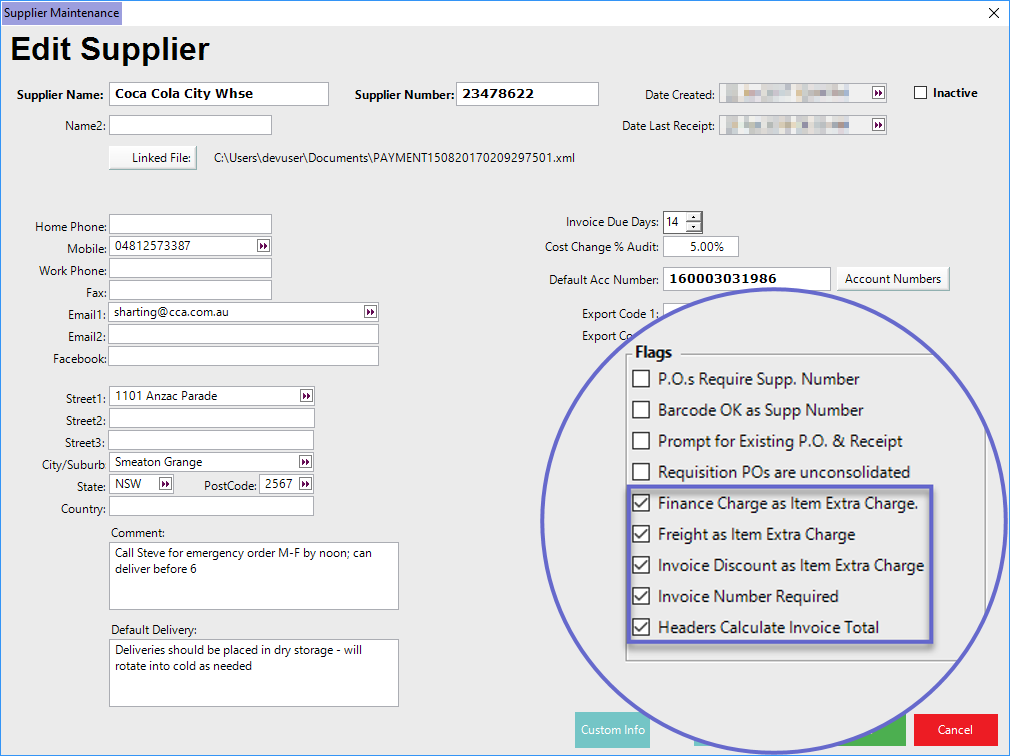Expand the PostCode dropdown arrow
Screen dimensions: 1010x756
[305, 485]
